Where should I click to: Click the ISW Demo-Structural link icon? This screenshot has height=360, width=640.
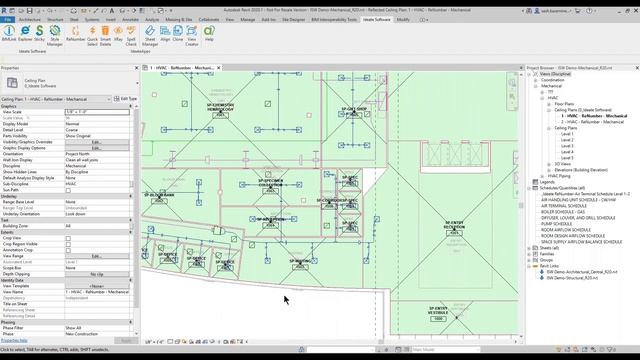pyautogui.click(x=542, y=278)
